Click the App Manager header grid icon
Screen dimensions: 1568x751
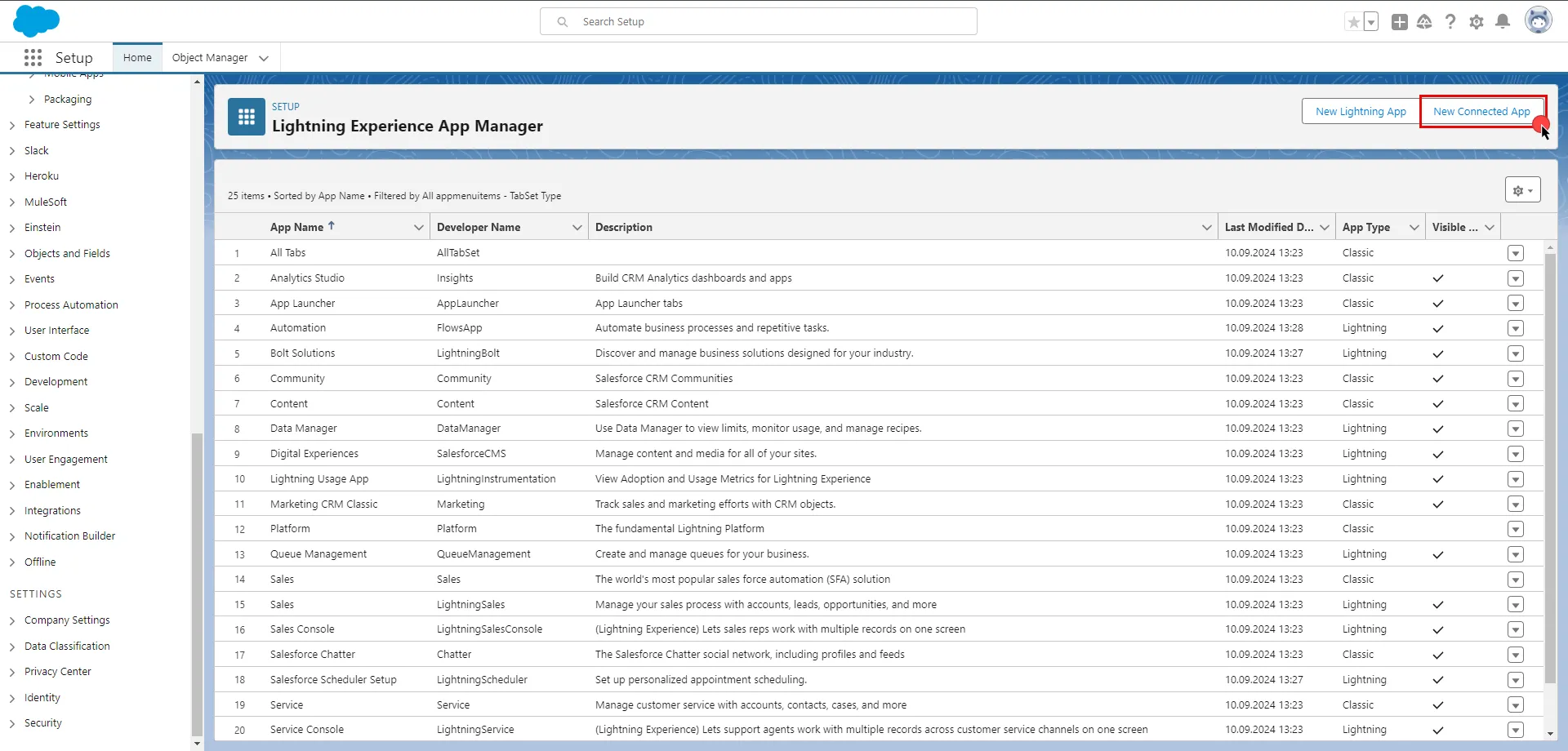click(246, 117)
